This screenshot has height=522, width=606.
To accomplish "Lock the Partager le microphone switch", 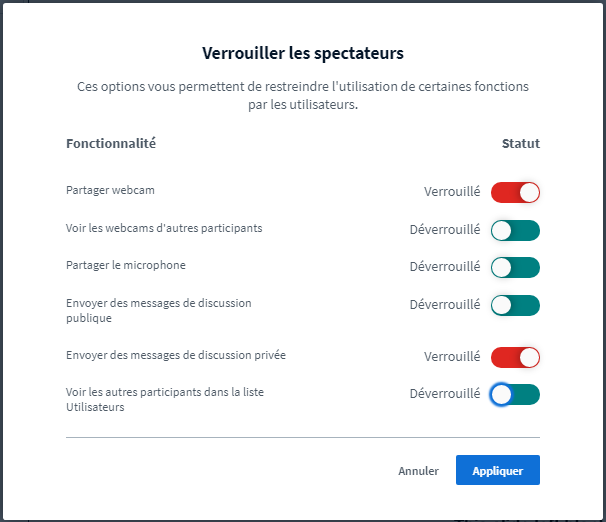I will [515, 267].
